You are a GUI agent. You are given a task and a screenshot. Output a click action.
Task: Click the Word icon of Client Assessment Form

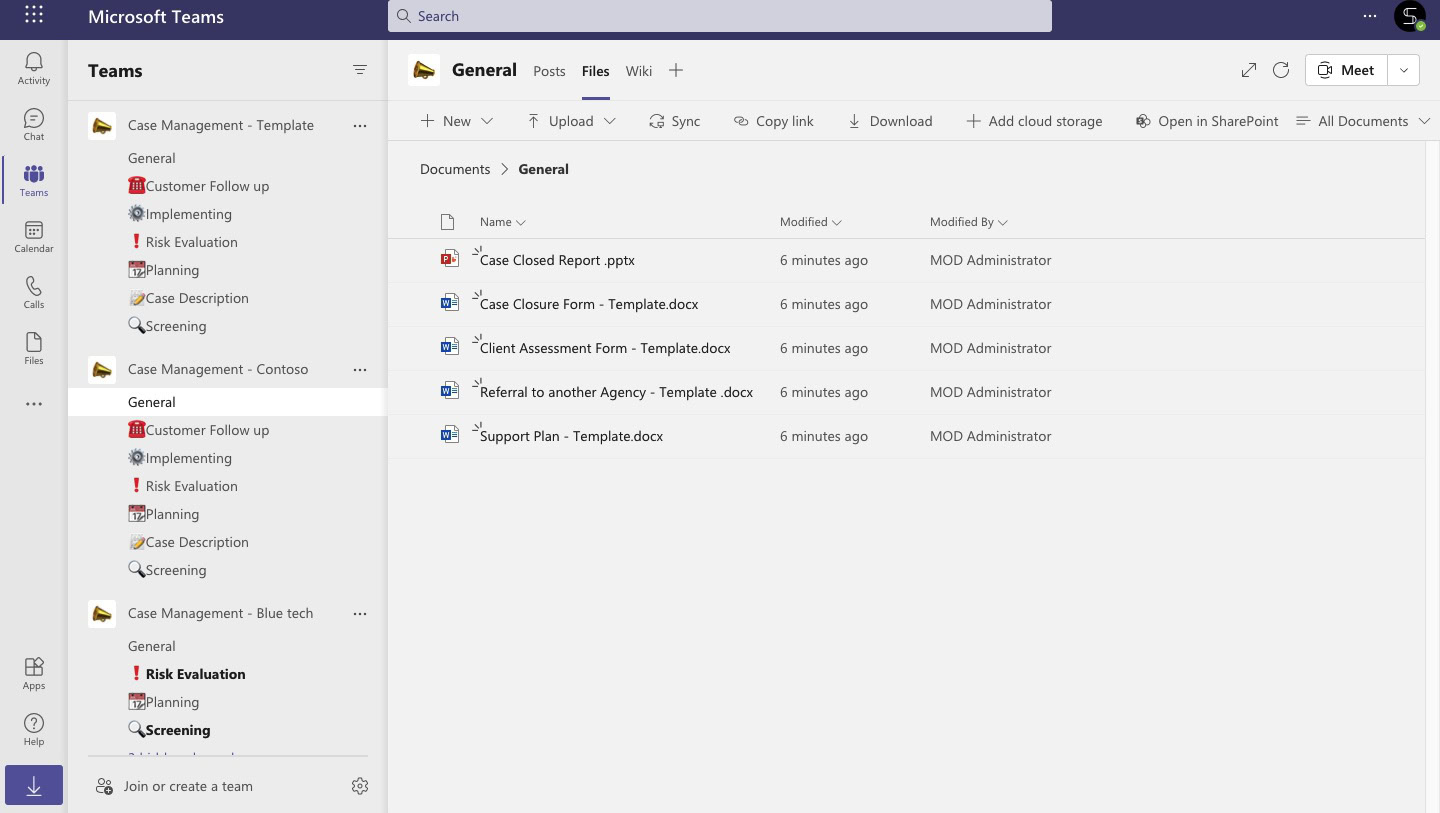[x=449, y=347]
